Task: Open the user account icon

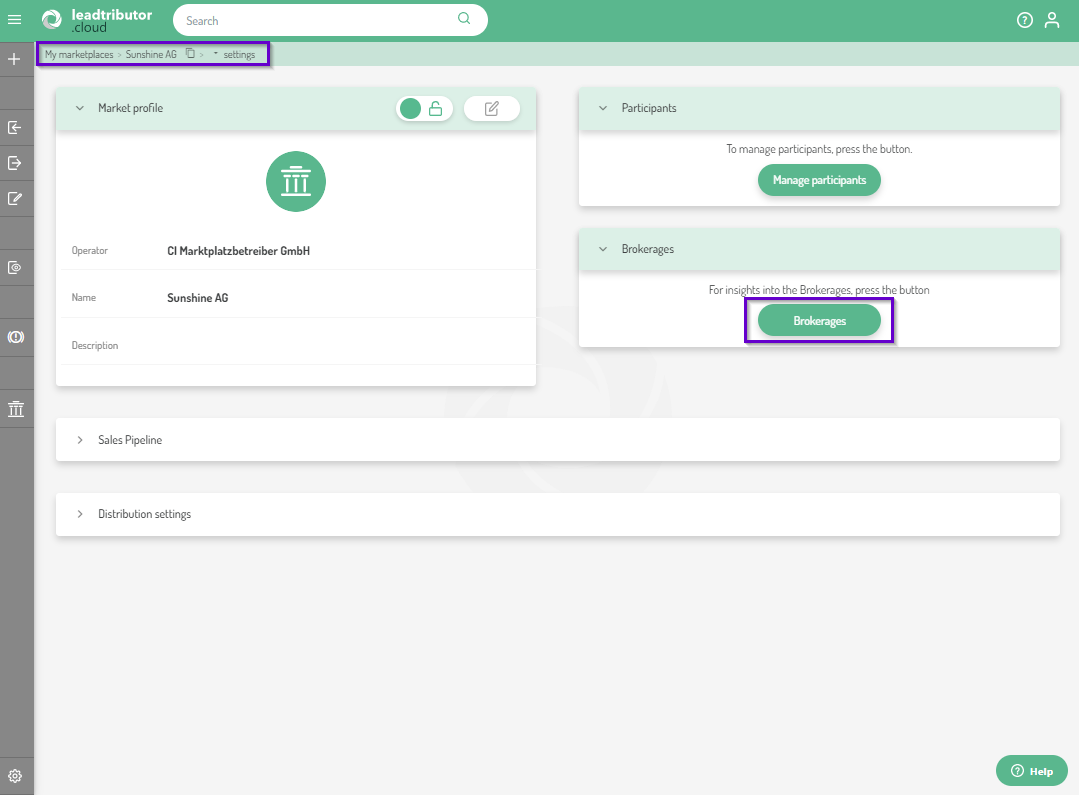Action: pyautogui.click(x=1051, y=20)
